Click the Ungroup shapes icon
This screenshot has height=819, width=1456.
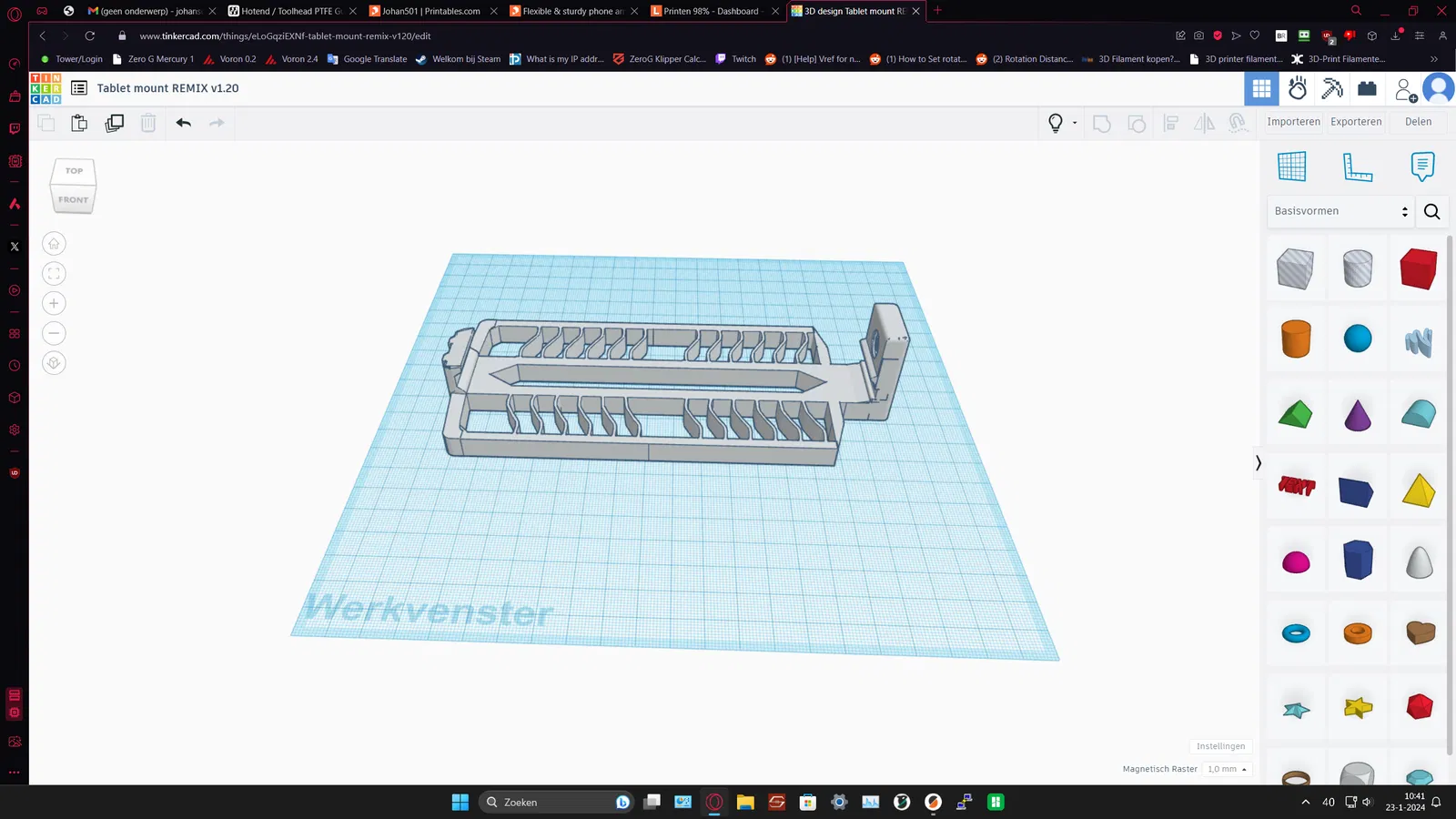pyautogui.click(x=1137, y=123)
